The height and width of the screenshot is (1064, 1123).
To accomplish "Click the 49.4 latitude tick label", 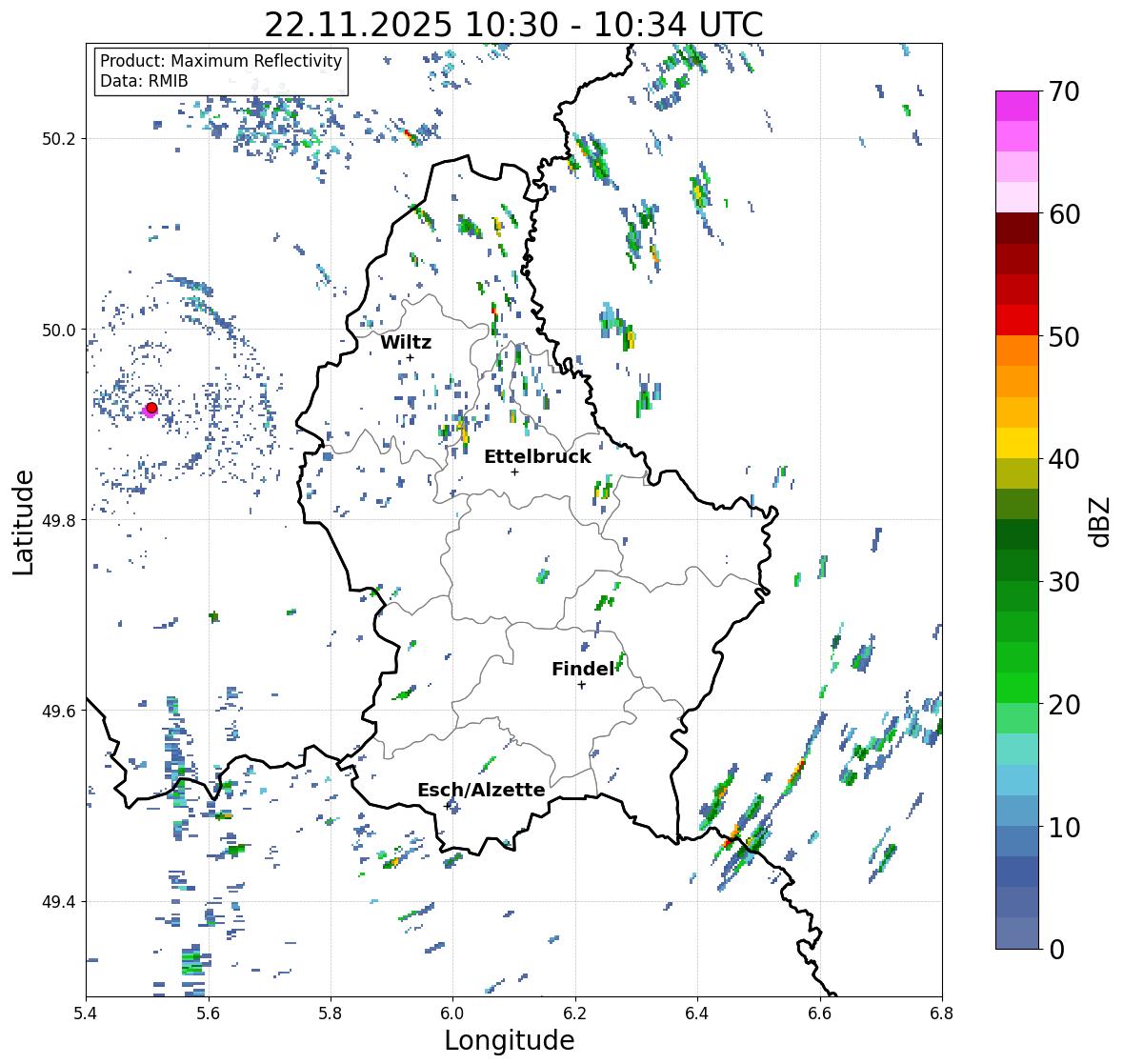I will tap(59, 902).
